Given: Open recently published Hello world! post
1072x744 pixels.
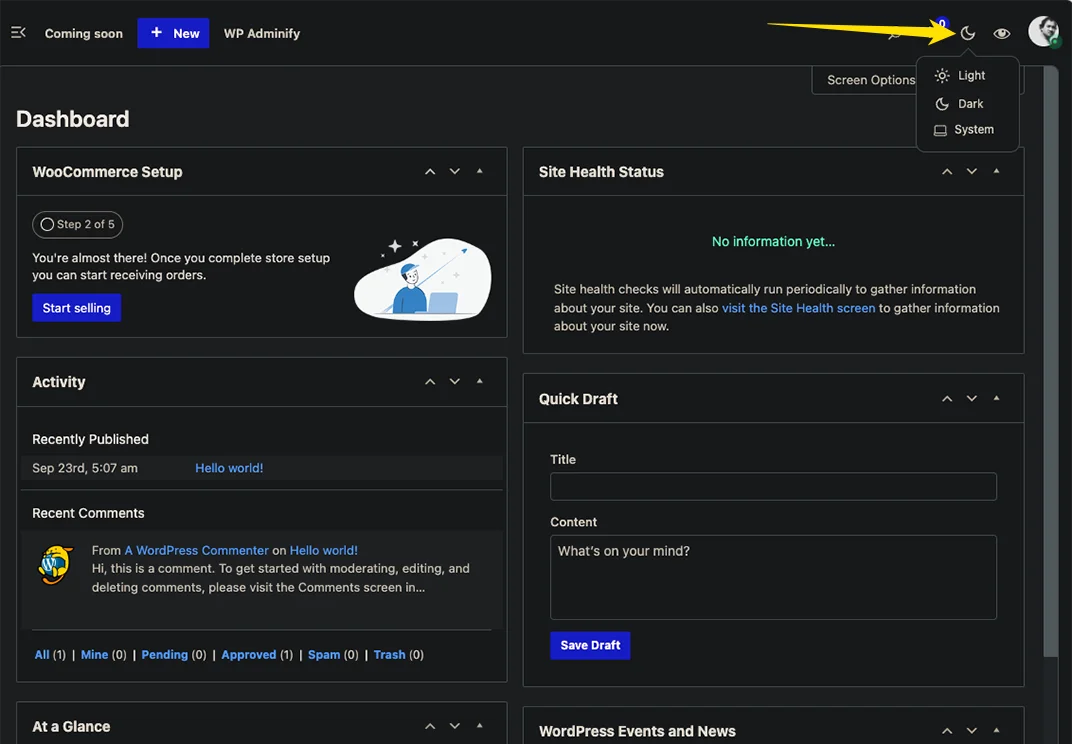Looking at the screenshot, I should 229,468.
